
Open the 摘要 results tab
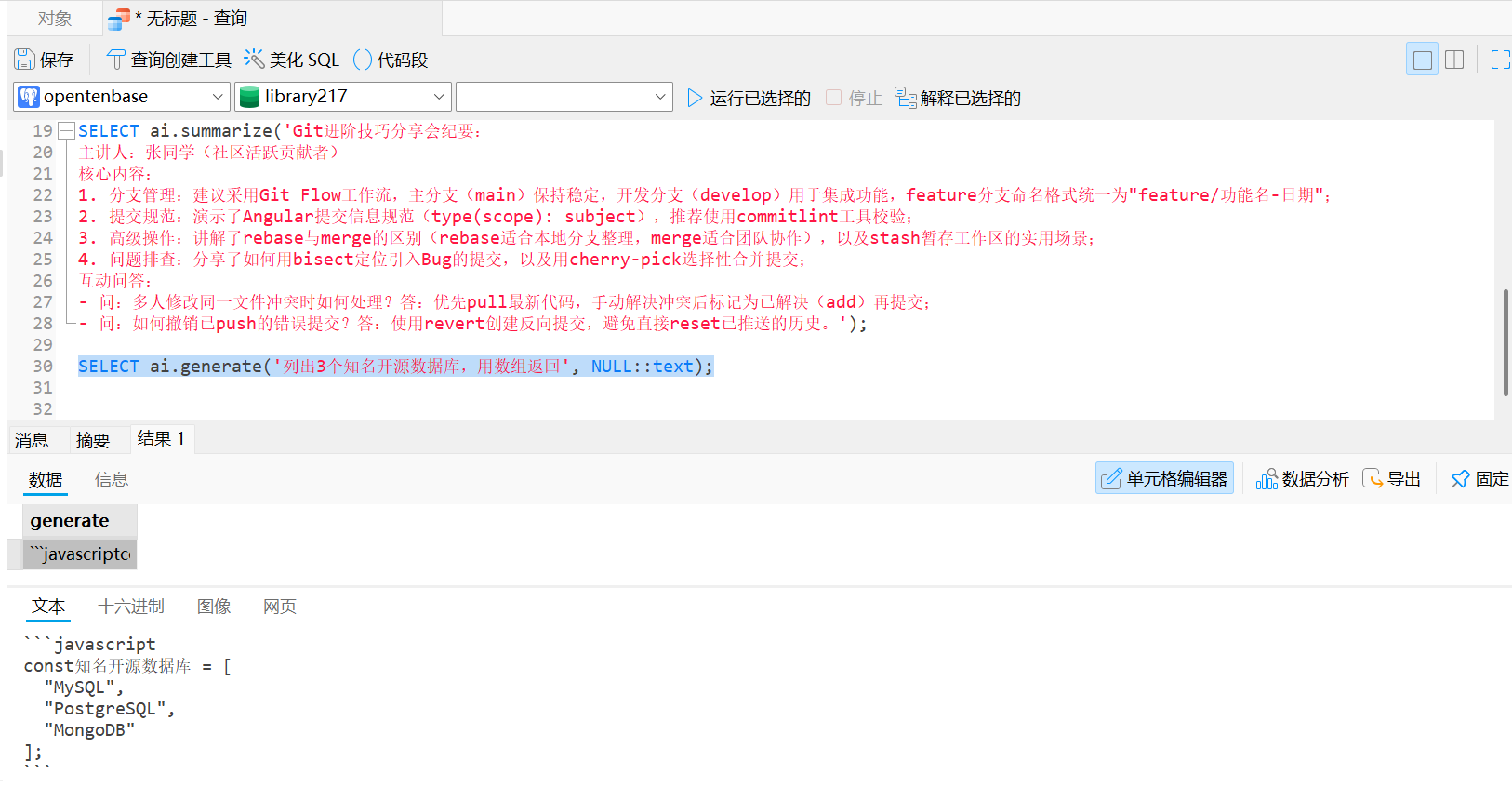pos(93,440)
